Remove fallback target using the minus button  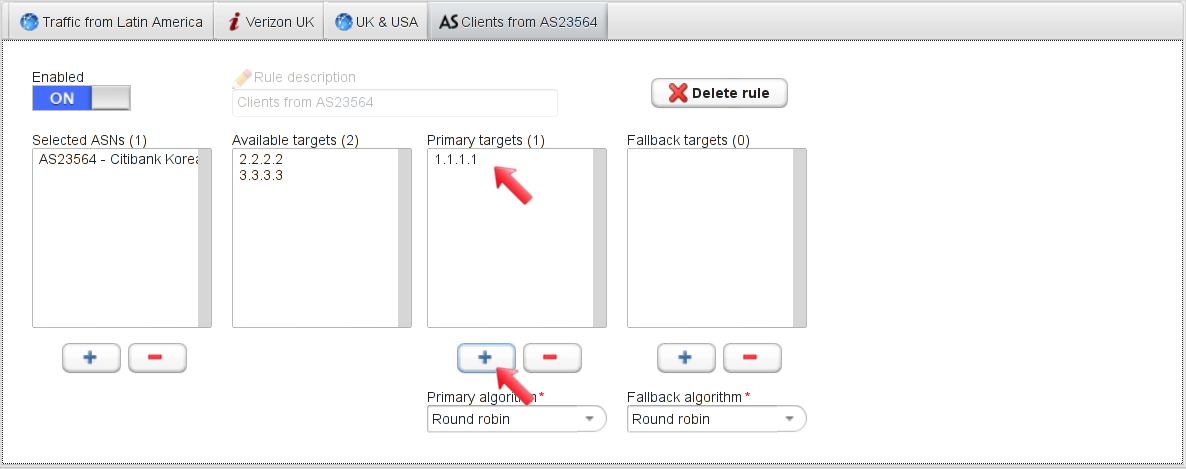pos(753,358)
